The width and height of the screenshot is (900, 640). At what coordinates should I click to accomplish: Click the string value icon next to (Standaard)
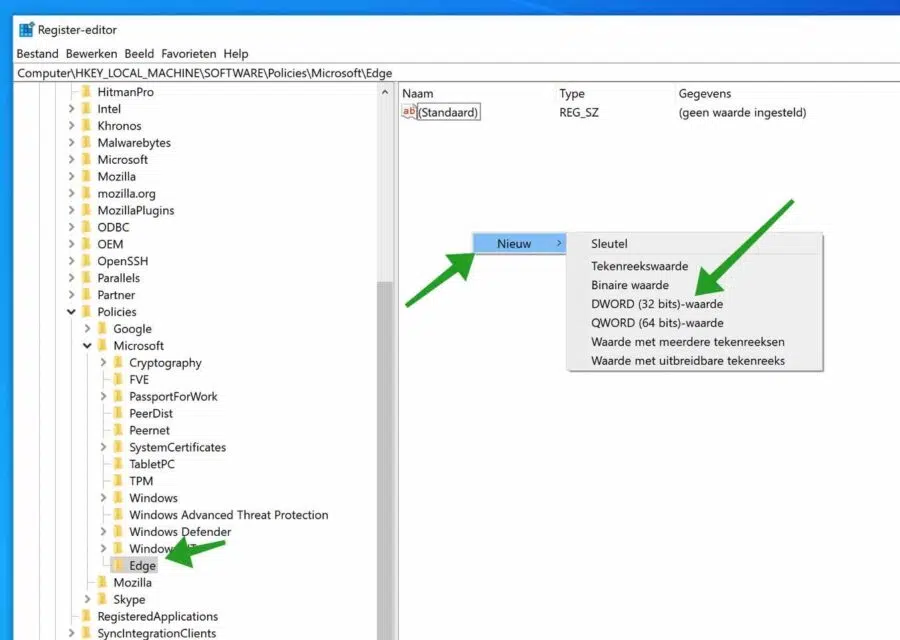tap(409, 112)
